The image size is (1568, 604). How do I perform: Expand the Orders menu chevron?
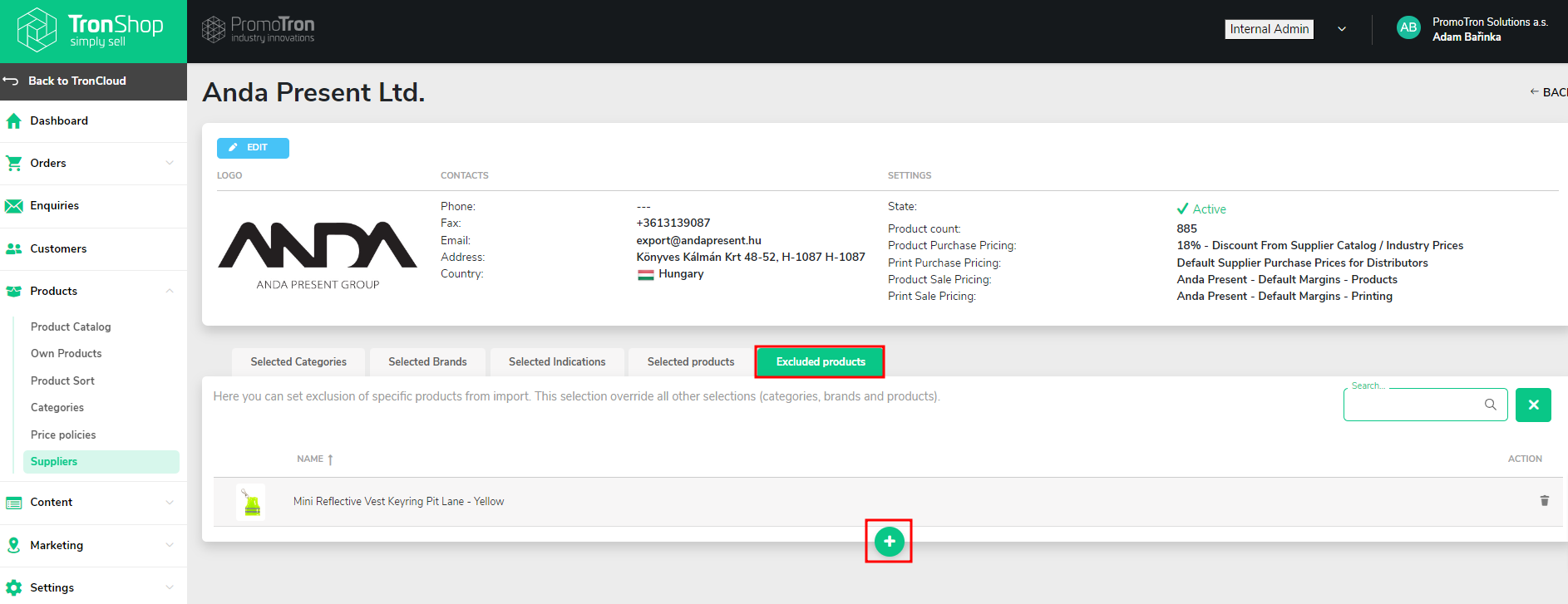pos(170,163)
